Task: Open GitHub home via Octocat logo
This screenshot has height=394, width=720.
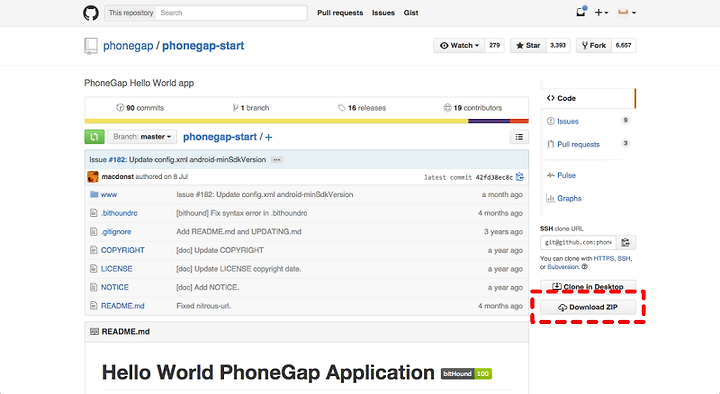Action: pos(90,13)
